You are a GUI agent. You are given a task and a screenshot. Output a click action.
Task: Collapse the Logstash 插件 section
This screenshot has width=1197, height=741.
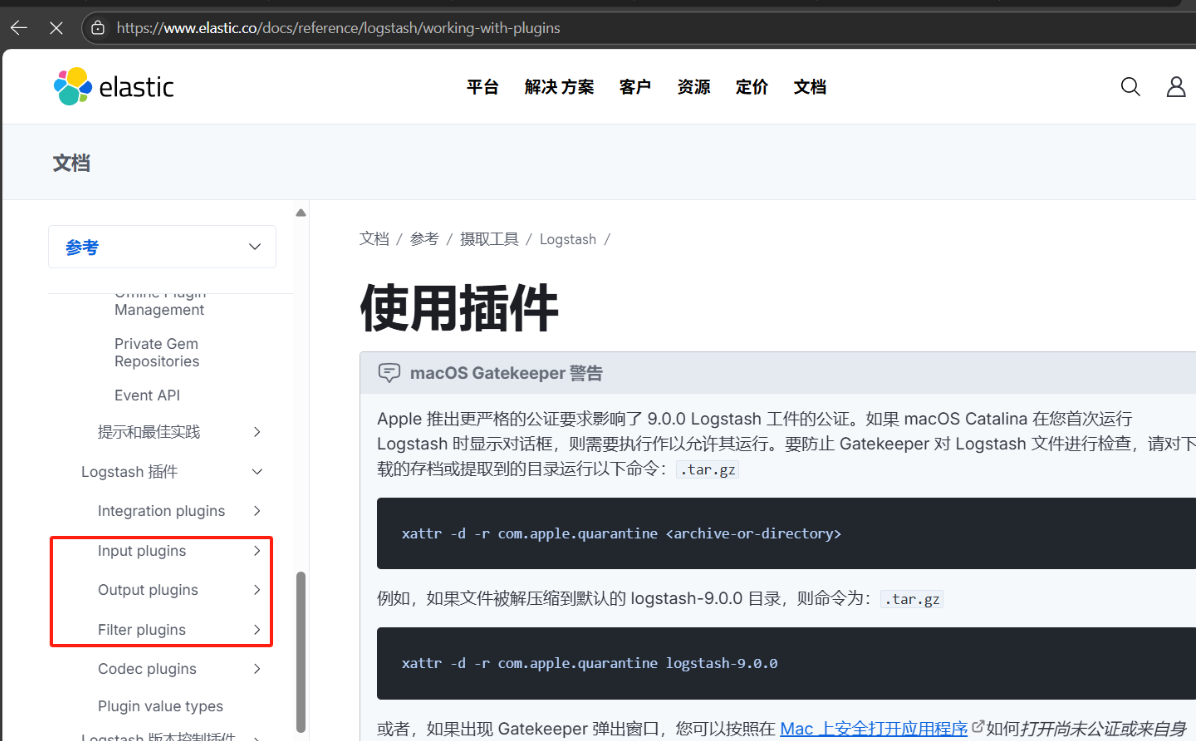[x=257, y=472]
